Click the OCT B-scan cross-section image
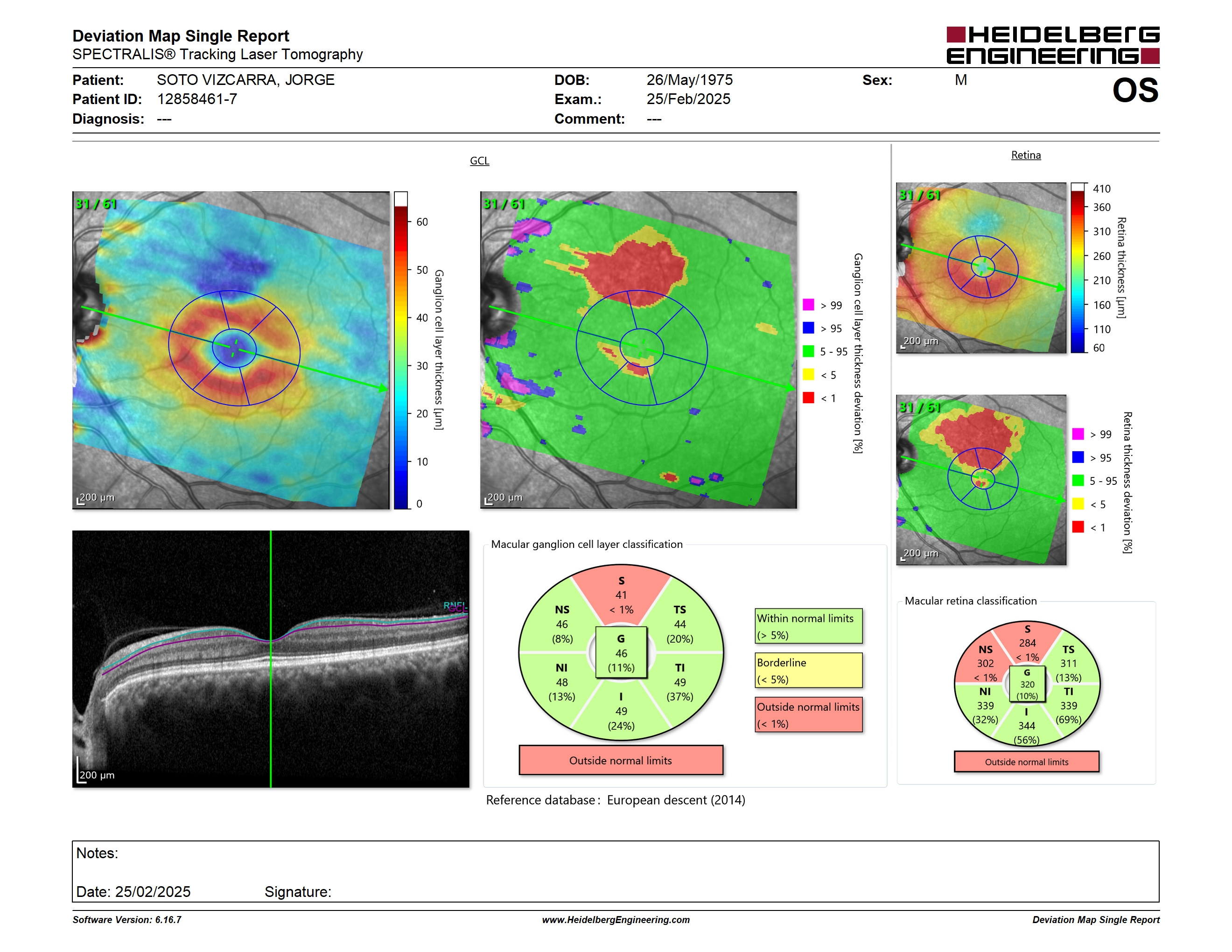1232x952 pixels. 271,659
